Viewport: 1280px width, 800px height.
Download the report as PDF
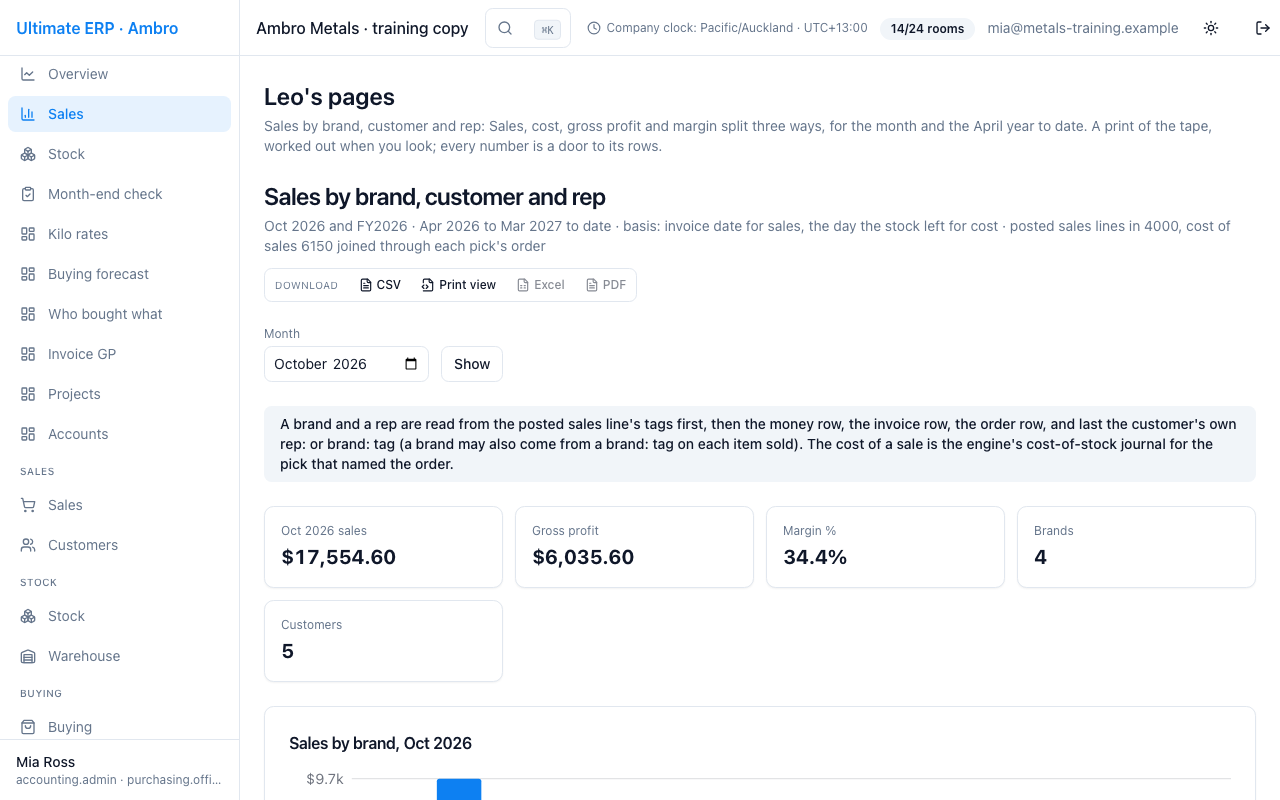[x=605, y=285]
